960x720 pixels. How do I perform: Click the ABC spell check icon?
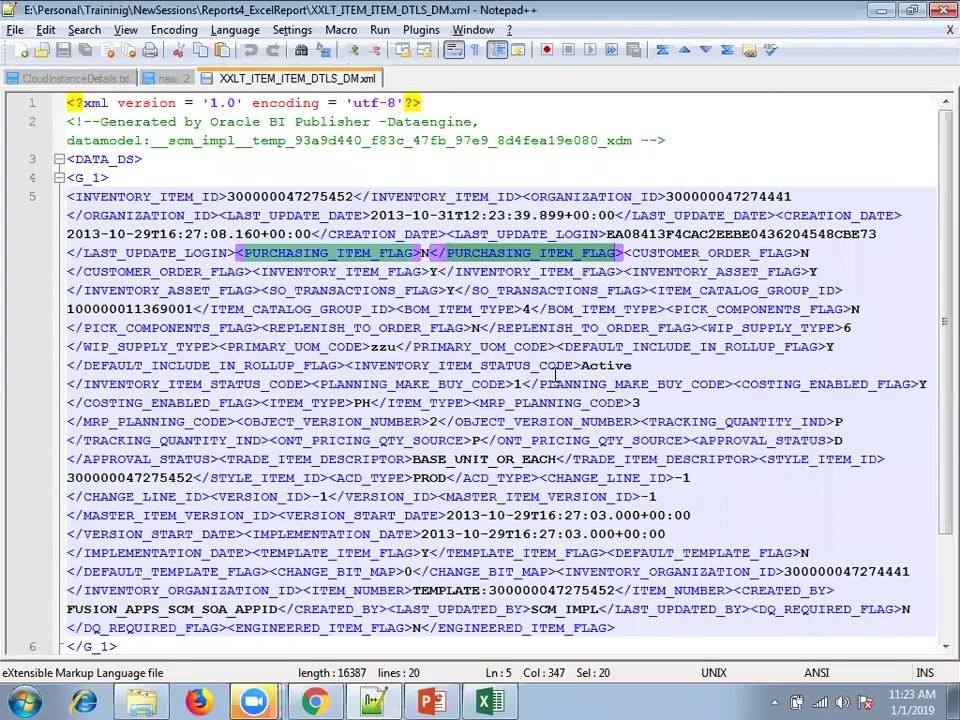pos(770,50)
